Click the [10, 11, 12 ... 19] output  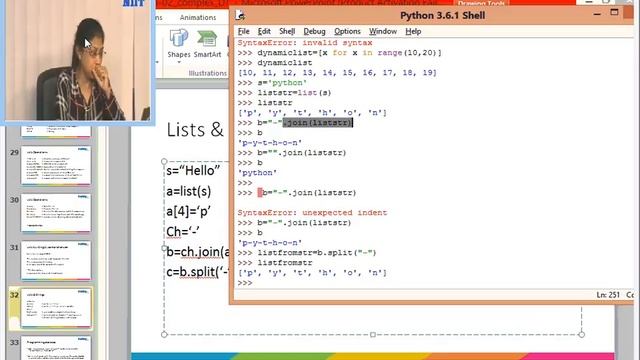tap(337, 73)
